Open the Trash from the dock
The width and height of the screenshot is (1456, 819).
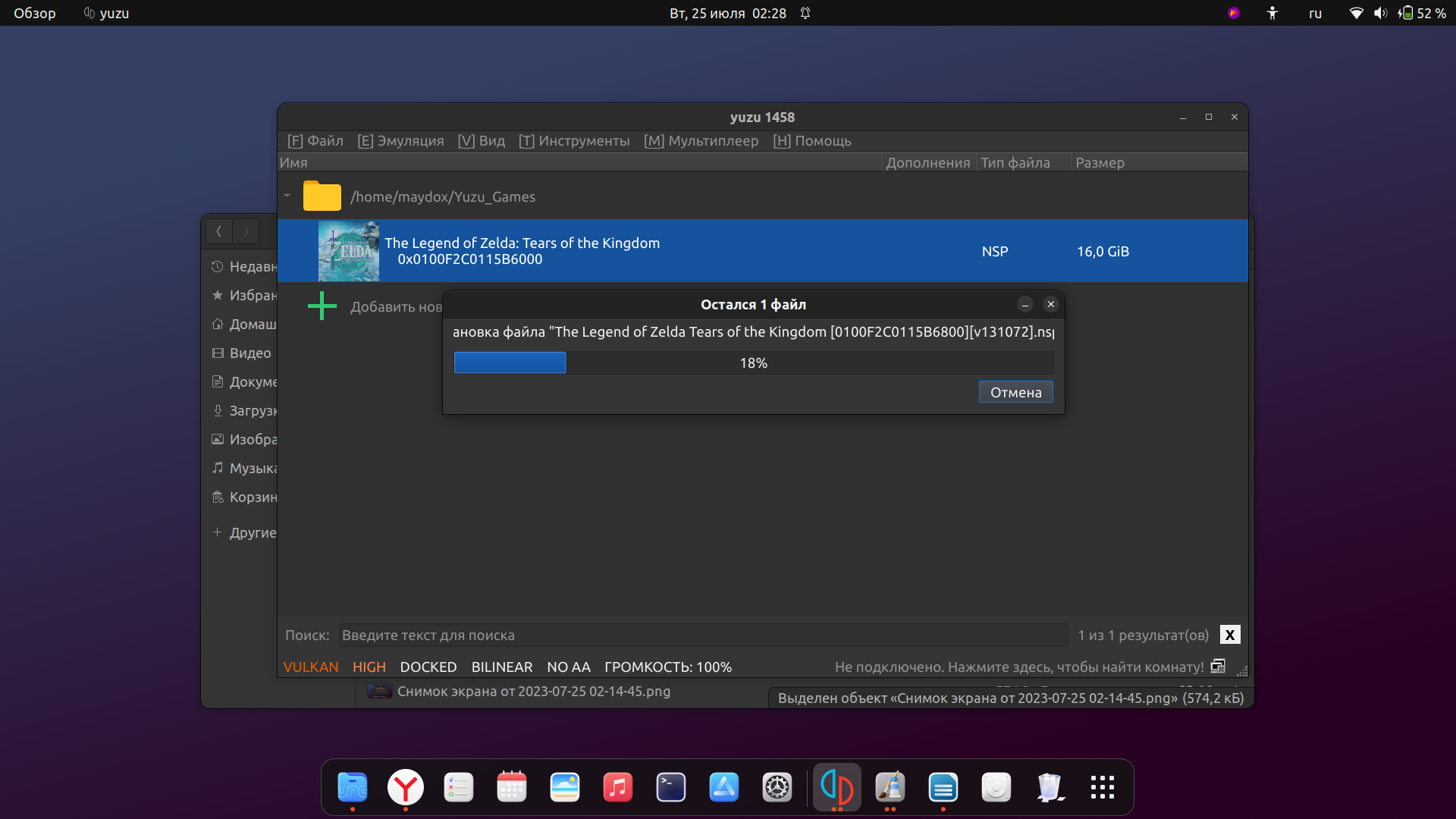1050,787
